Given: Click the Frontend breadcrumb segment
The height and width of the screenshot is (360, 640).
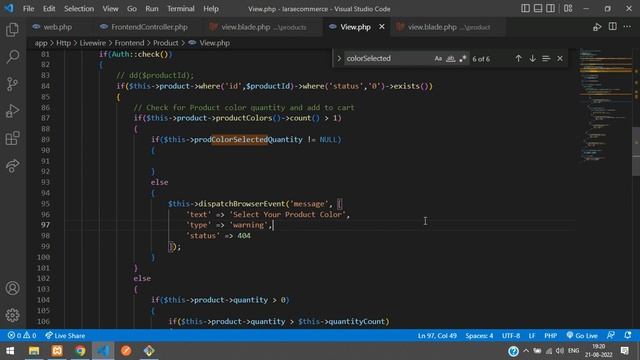Looking at the screenshot, I should click(129, 43).
